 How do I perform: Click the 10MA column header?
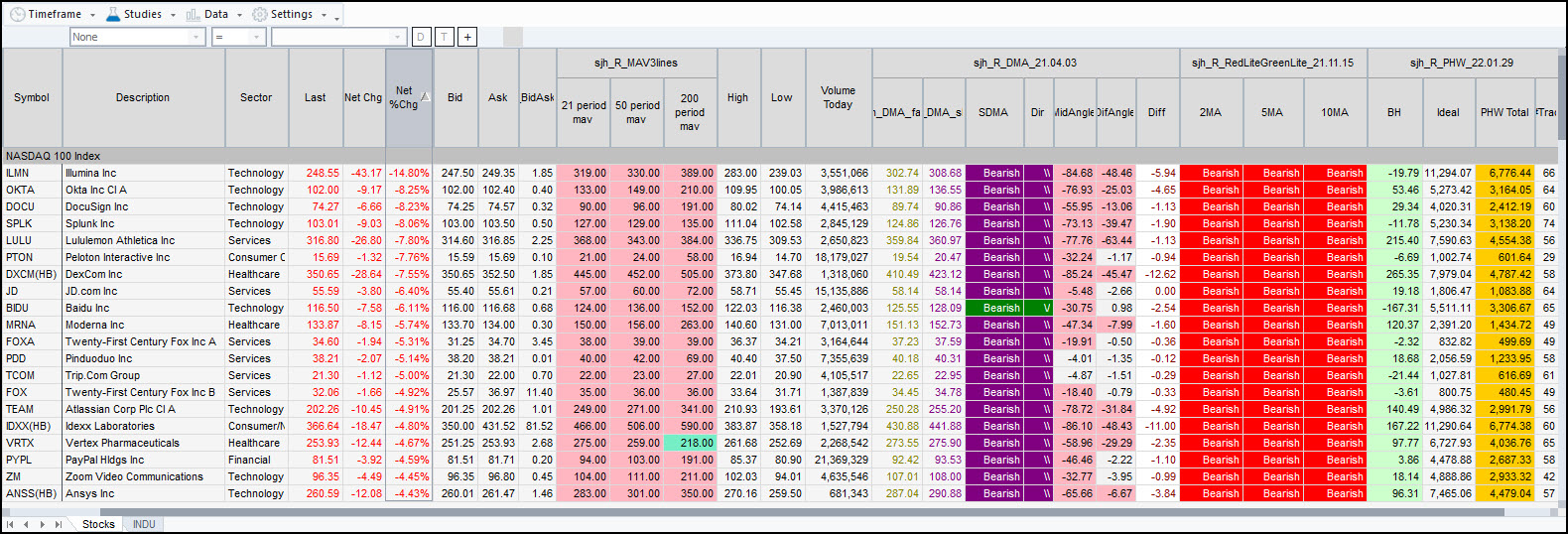pyautogui.click(x=1335, y=112)
